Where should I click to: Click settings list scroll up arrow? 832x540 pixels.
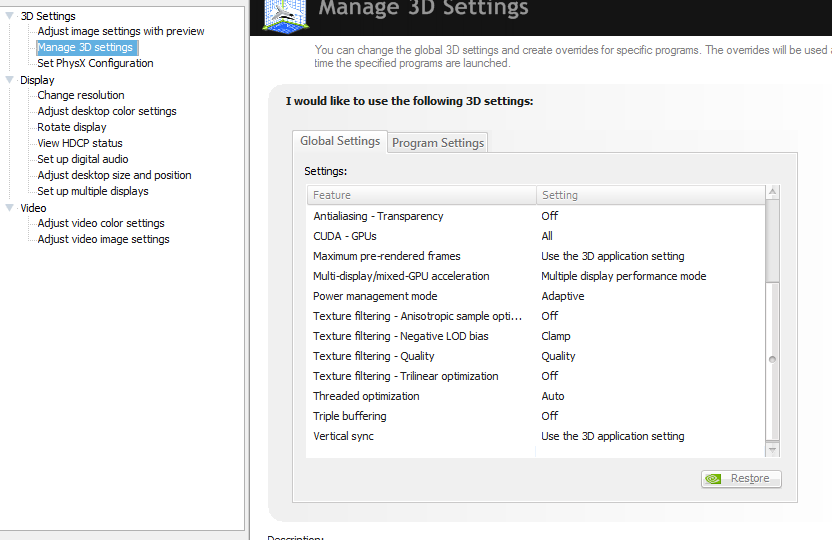773,191
